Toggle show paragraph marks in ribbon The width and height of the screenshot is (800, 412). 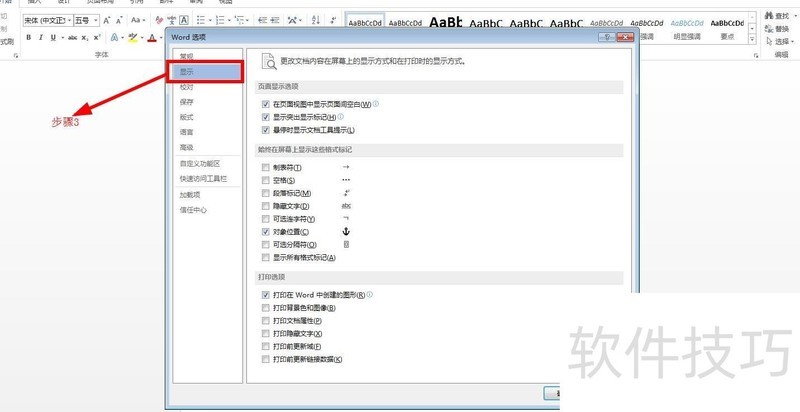[x=333, y=20]
